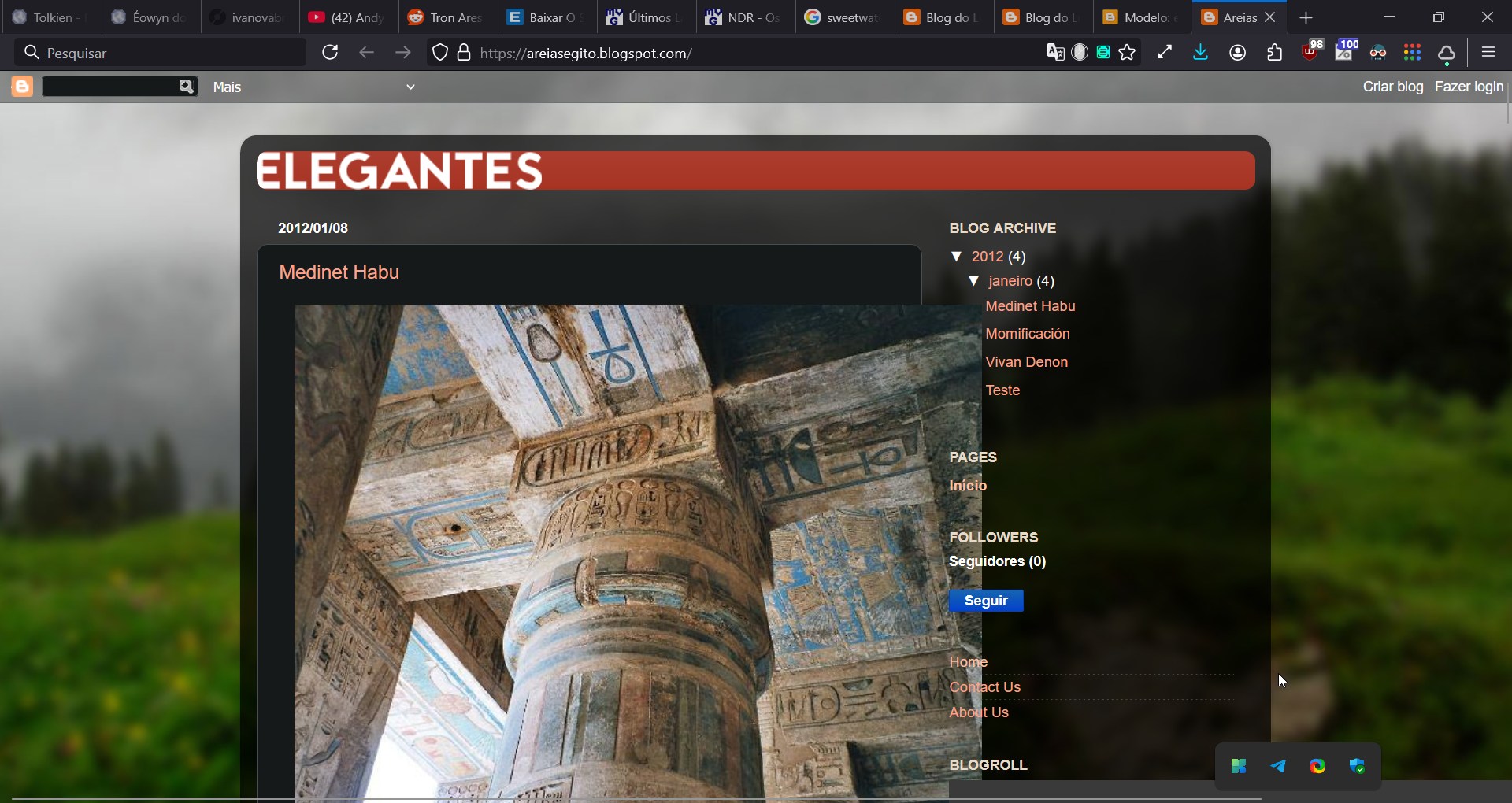
Task: Open the extension badge showing 100
Action: click(1347, 50)
